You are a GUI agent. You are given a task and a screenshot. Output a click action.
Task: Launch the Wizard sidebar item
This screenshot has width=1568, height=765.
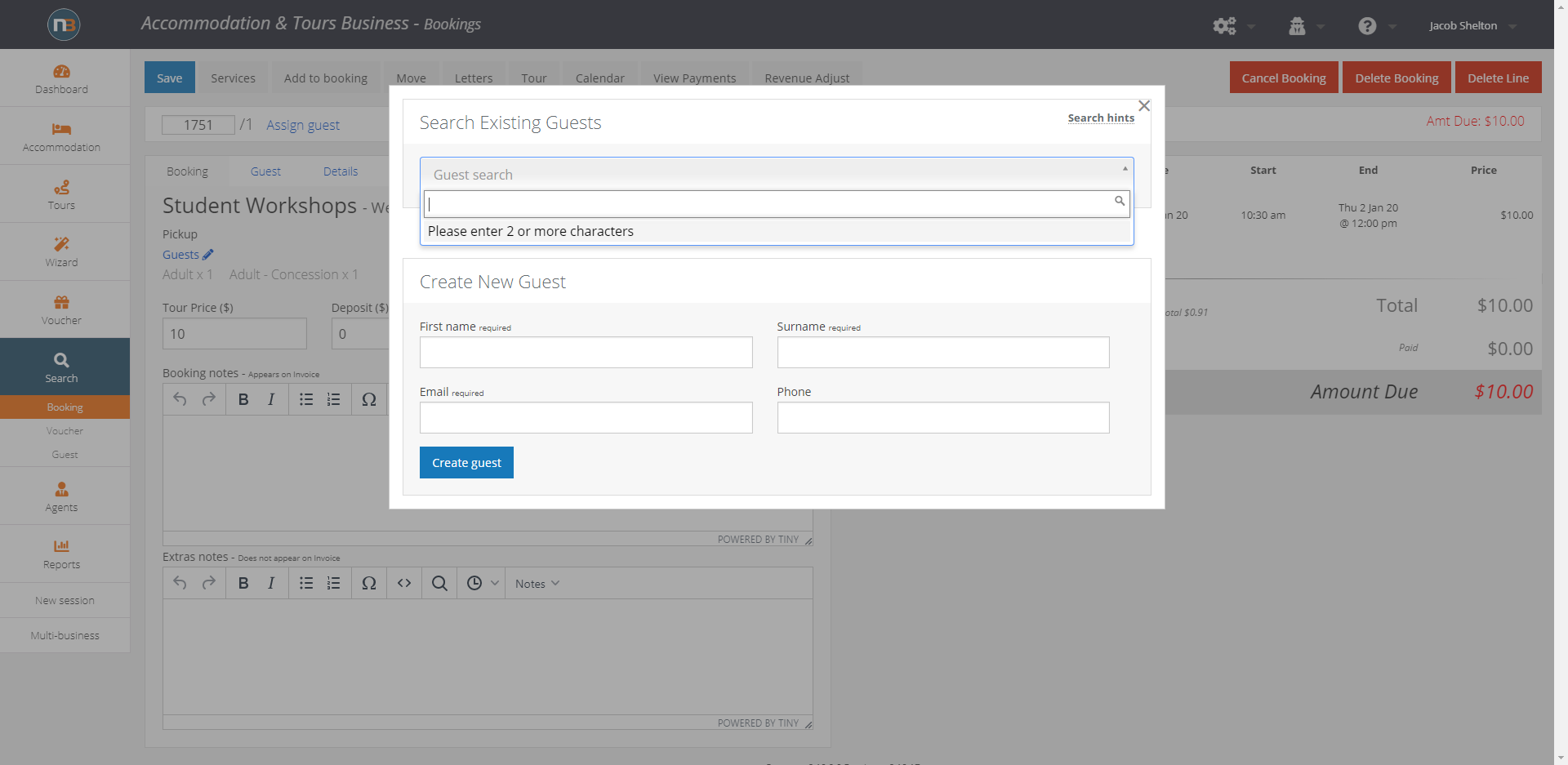[x=61, y=251]
